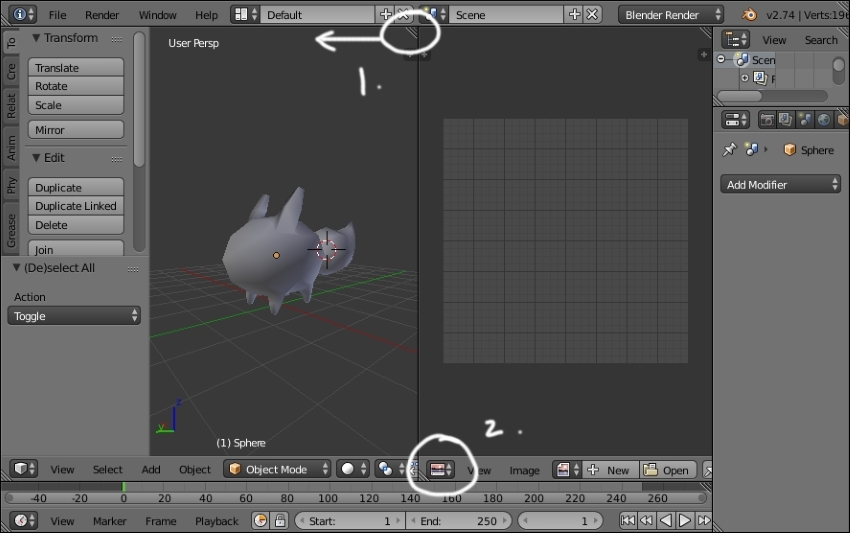The image size is (850, 533).
Task: Click the Sphere object cube icon
Action: click(x=790, y=150)
